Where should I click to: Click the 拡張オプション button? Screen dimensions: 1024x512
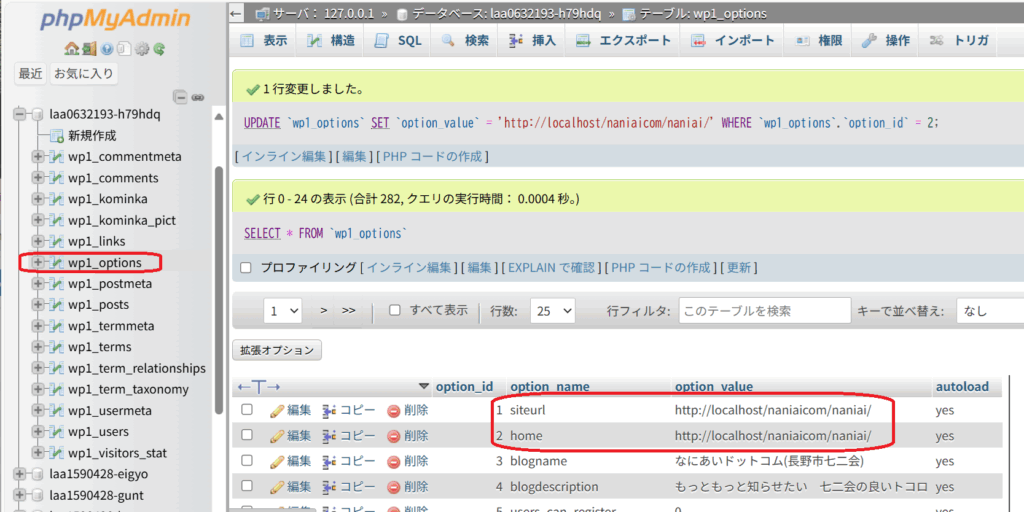[x=277, y=351]
